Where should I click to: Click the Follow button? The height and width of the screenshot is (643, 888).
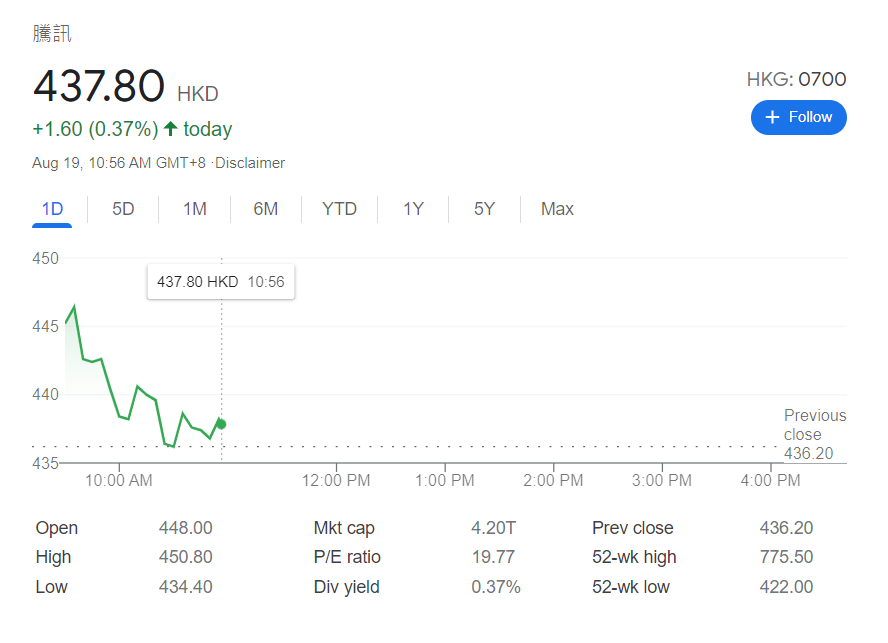pos(798,117)
